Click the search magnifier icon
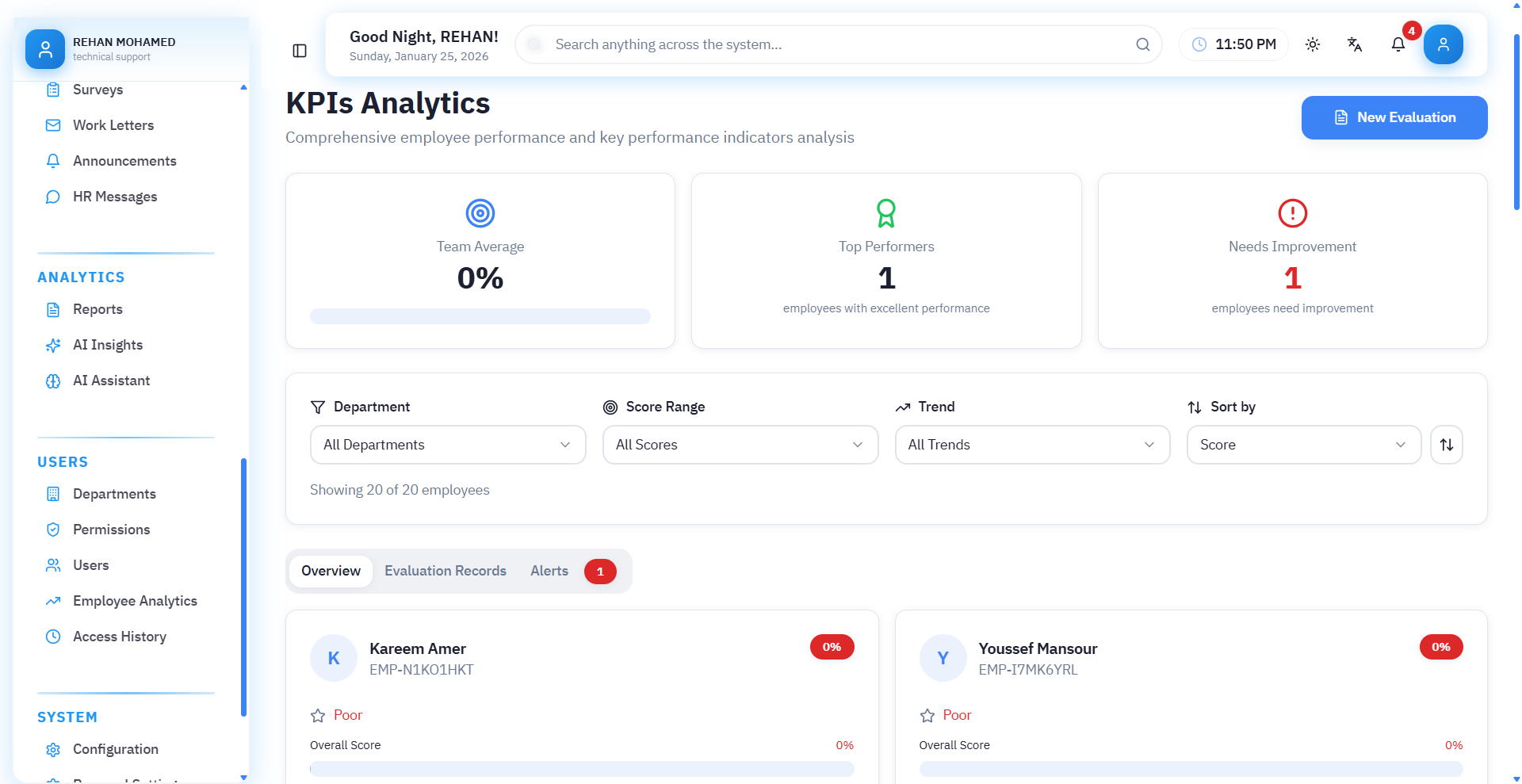This screenshot has height=784, width=1522. pyautogui.click(x=1142, y=44)
